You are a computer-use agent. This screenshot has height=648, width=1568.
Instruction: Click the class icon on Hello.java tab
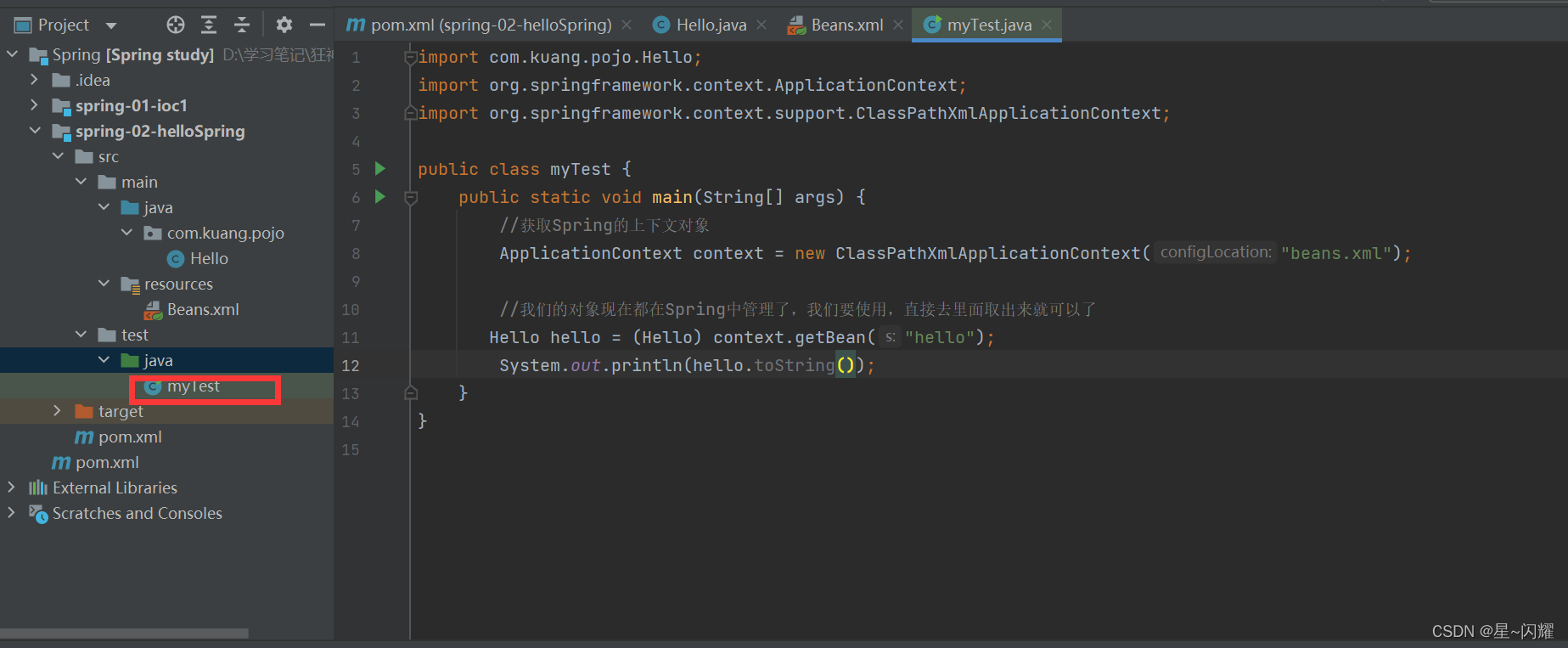tap(661, 25)
